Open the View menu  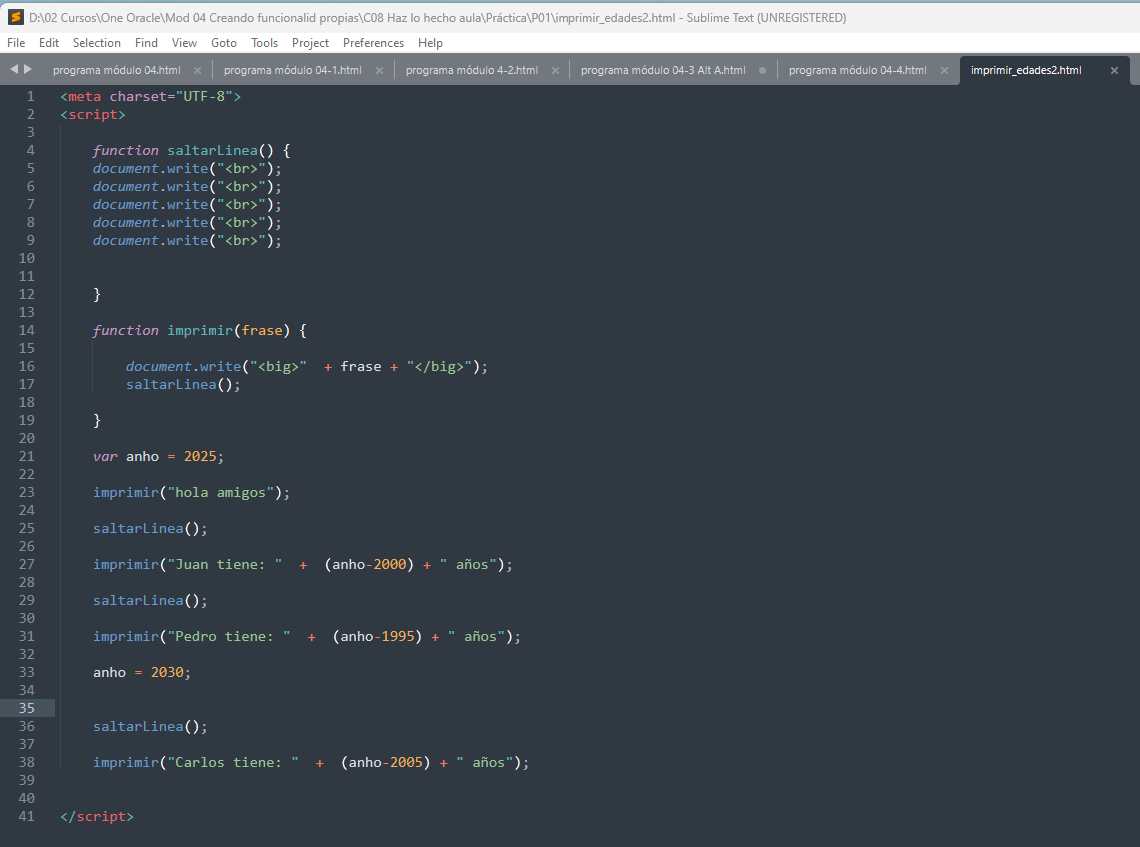[184, 43]
